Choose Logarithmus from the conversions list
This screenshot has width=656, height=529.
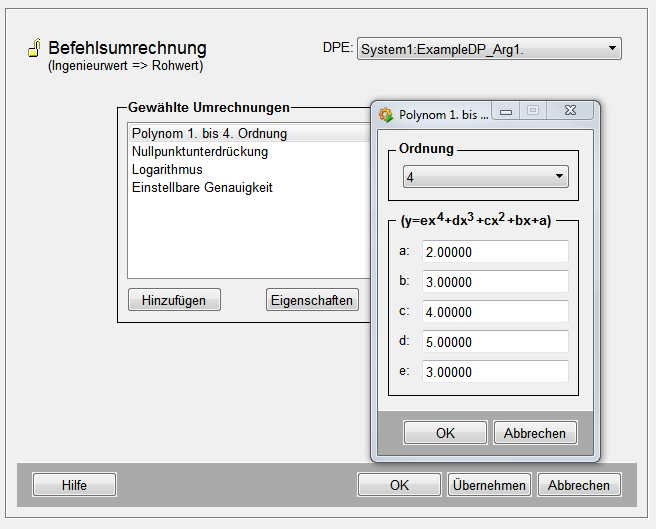167,170
